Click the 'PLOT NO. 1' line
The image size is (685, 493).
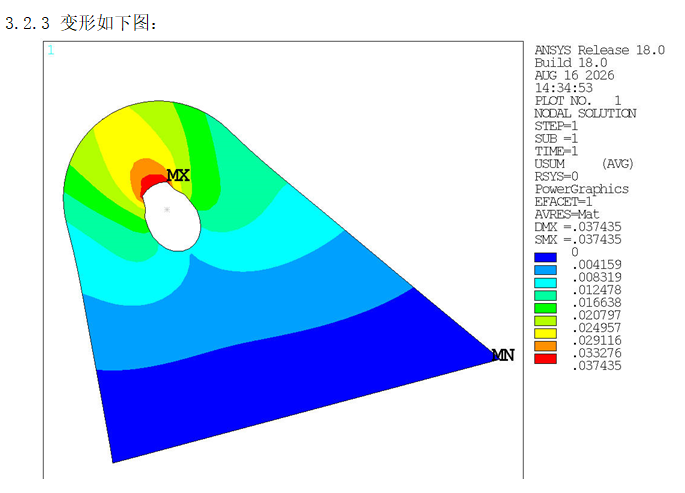point(578,100)
